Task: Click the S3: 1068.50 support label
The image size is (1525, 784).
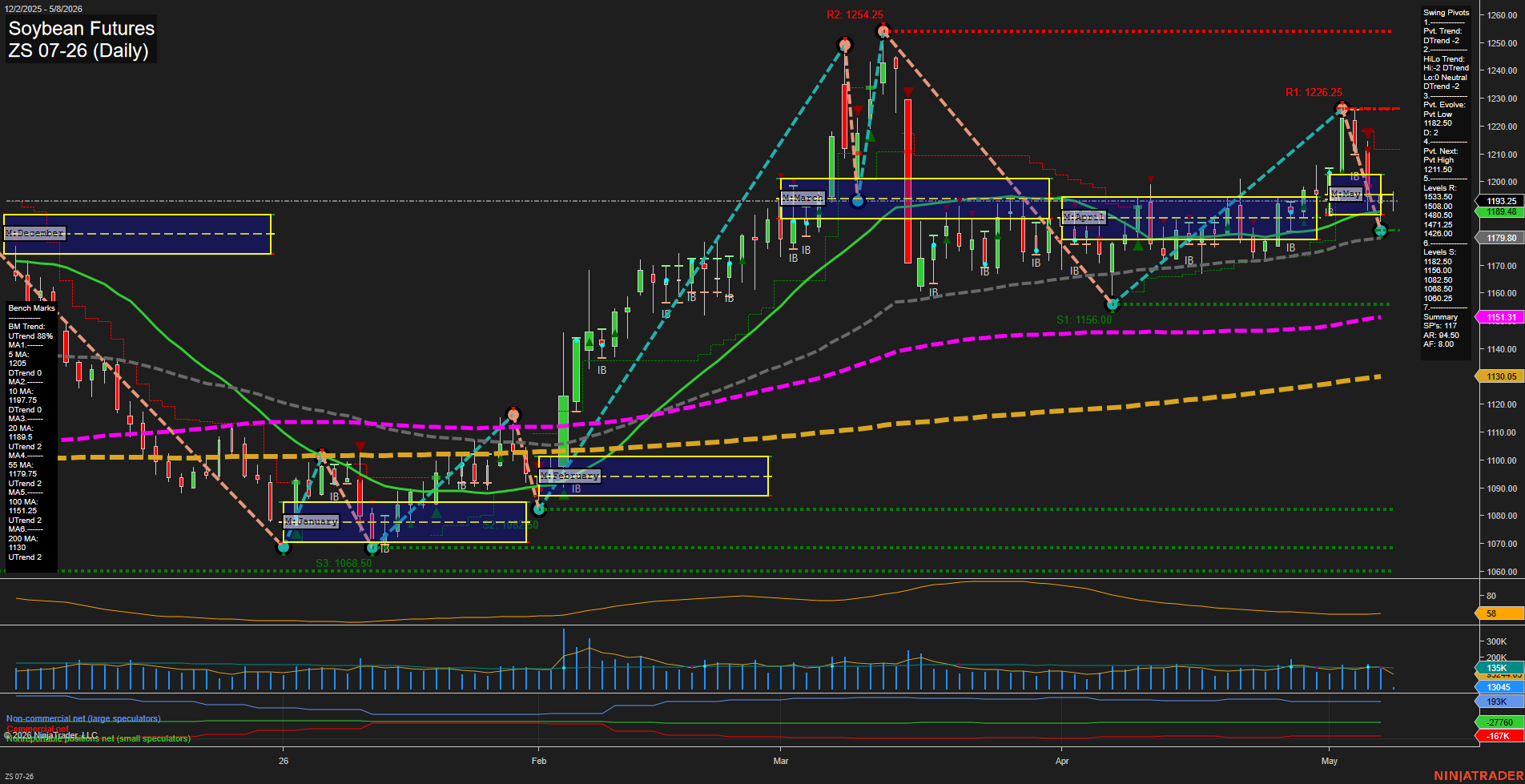Action: click(344, 563)
